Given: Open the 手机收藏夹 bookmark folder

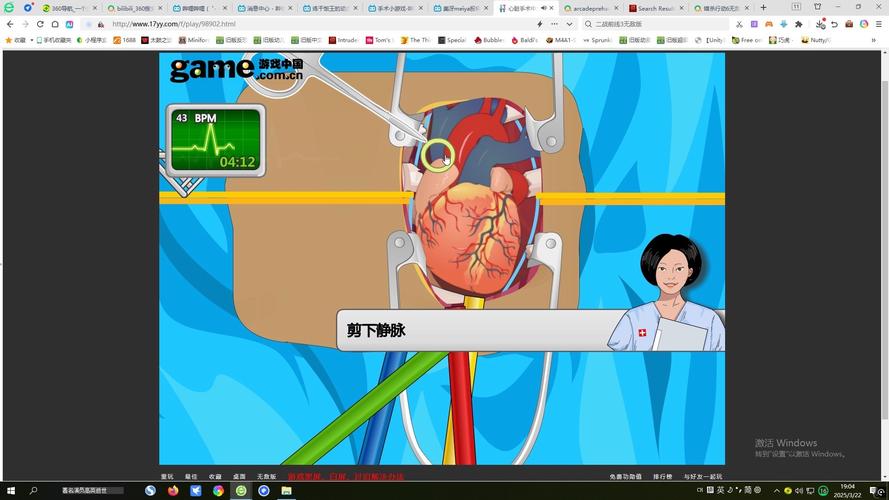Looking at the screenshot, I should [x=54, y=40].
